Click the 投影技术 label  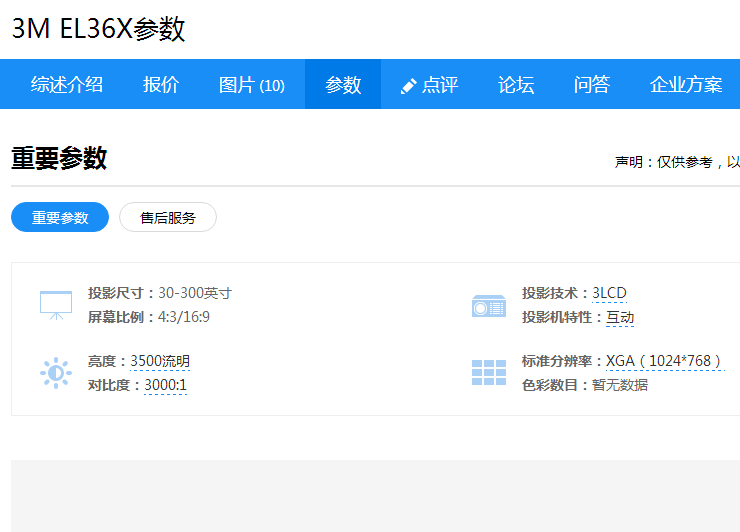[550, 293]
